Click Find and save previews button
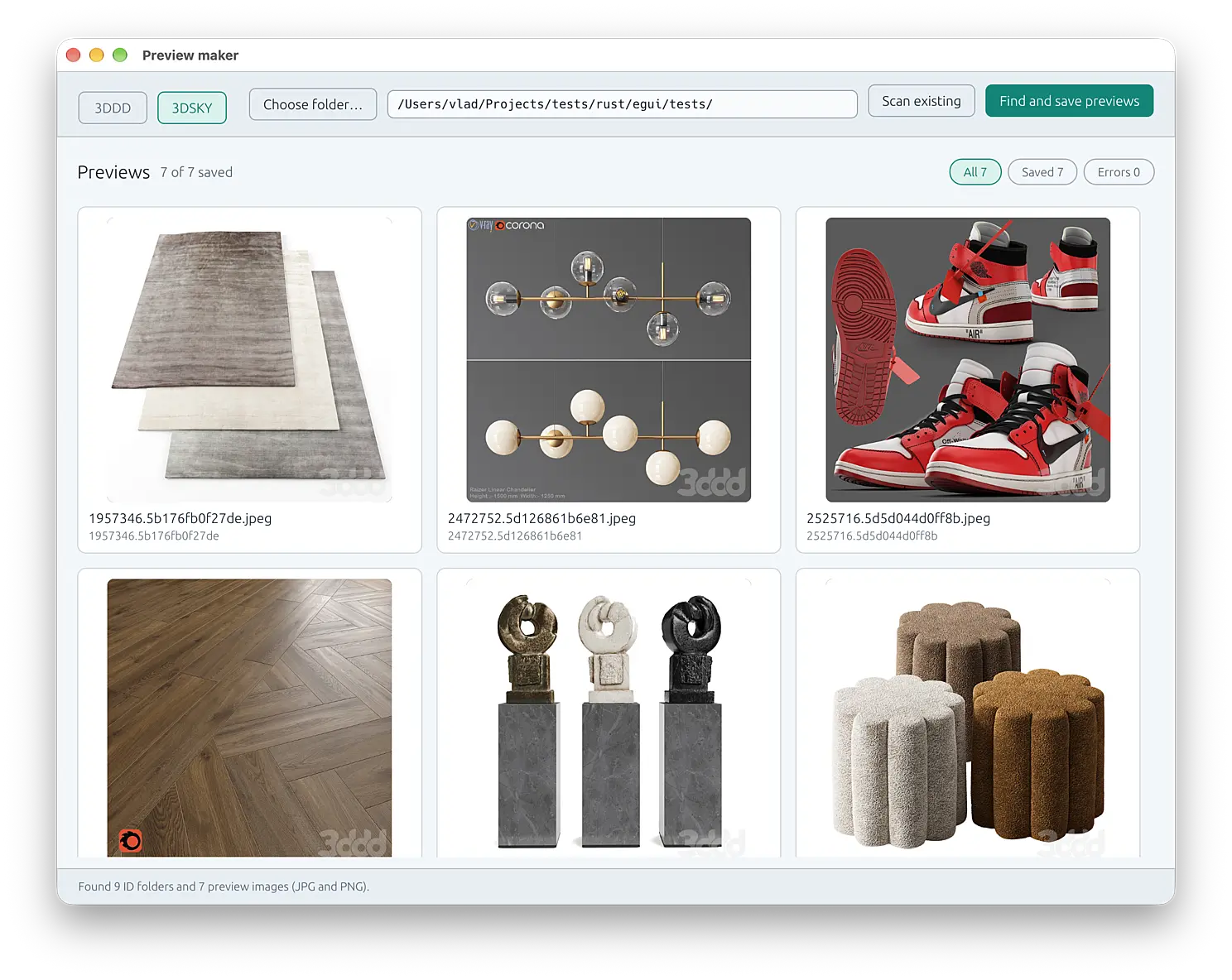Screen dimensions: 1232x980 coord(1069,101)
